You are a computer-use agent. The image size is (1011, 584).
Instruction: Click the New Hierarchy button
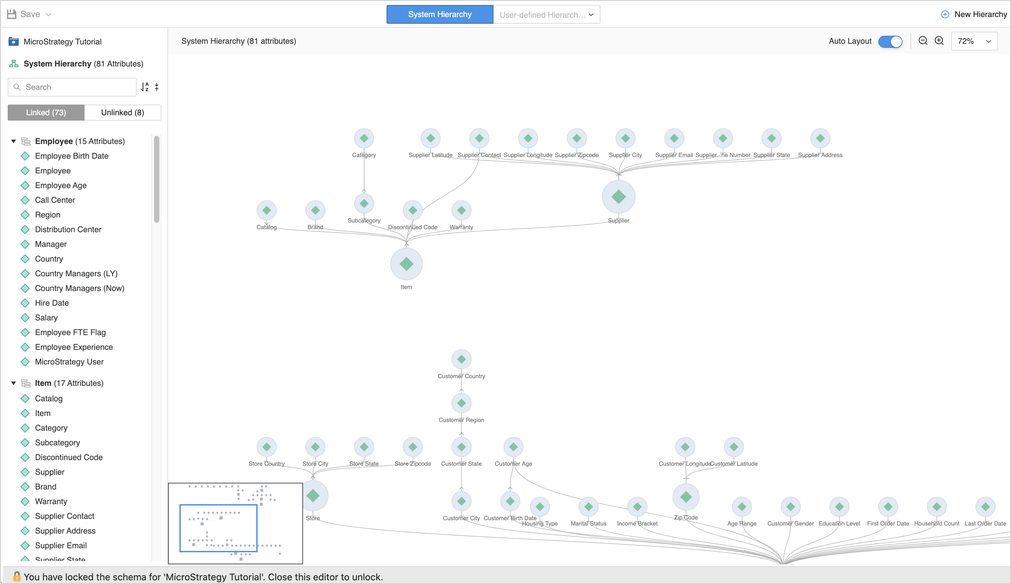pyautogui.click(x=973, y=14)
